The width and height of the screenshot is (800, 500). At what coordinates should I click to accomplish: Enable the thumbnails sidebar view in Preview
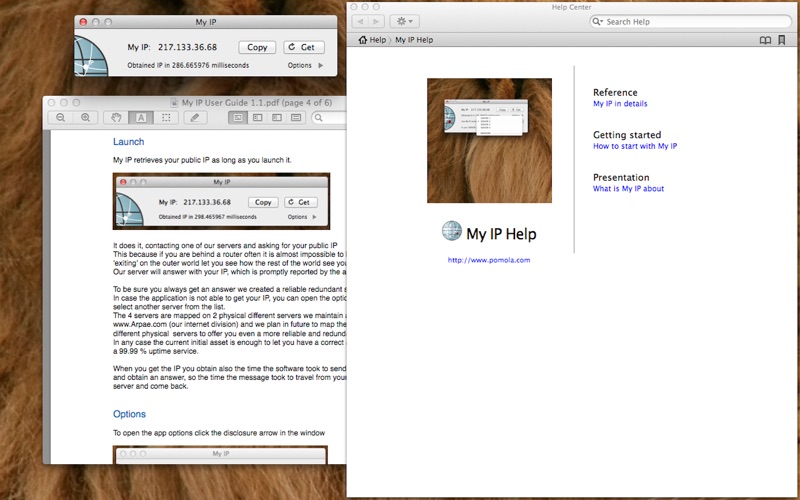tap(257, 118)
